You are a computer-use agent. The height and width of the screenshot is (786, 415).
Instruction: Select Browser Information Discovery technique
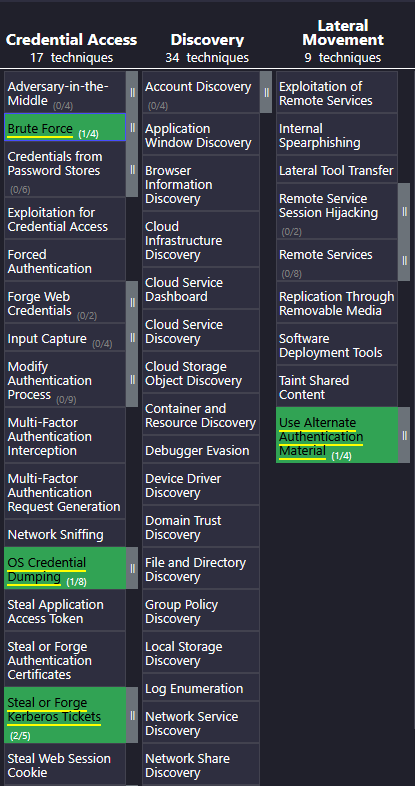click(201, 183)
